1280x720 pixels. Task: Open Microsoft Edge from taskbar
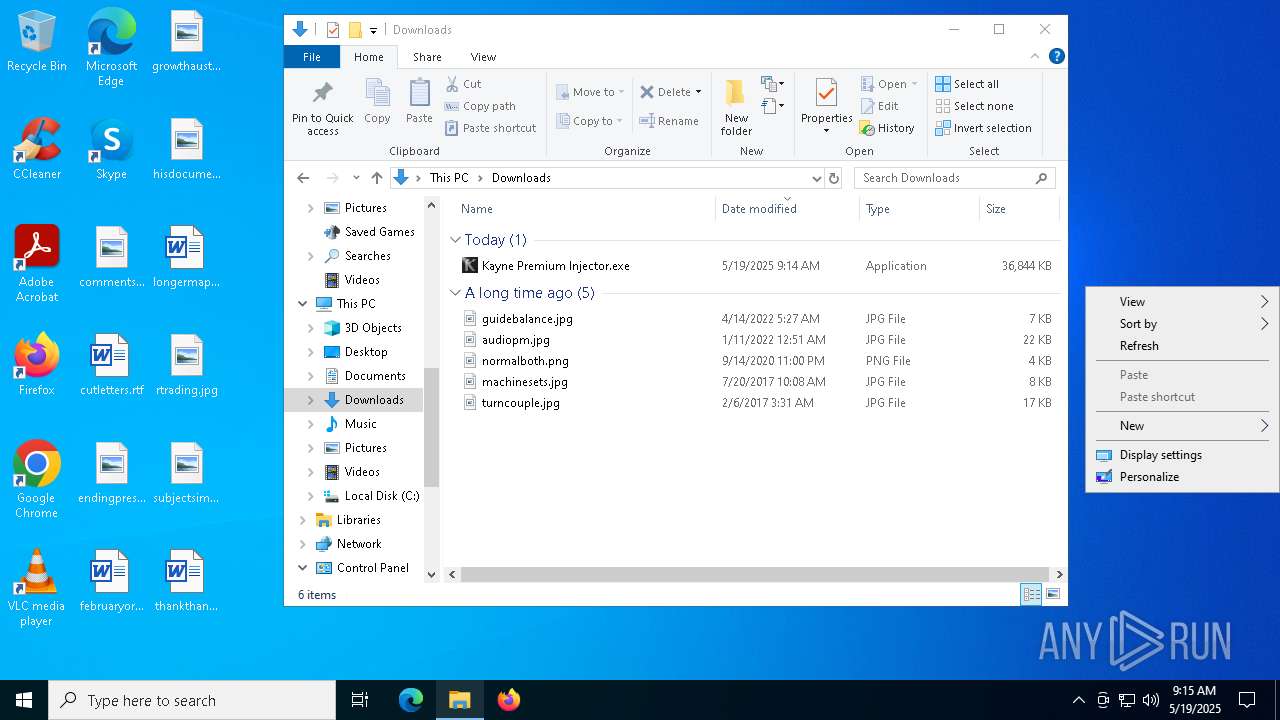[411, 700]
